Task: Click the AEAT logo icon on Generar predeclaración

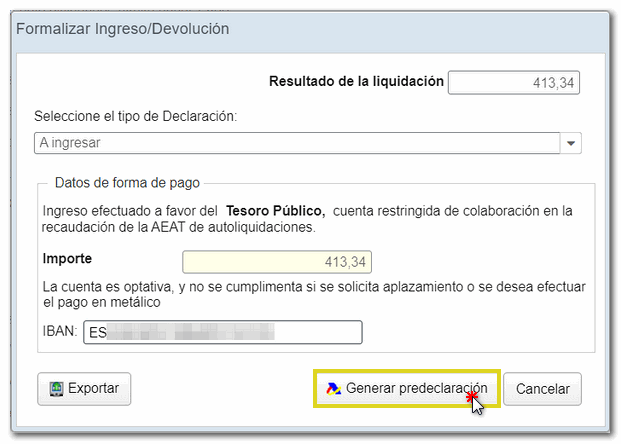Action: (333, 388)
